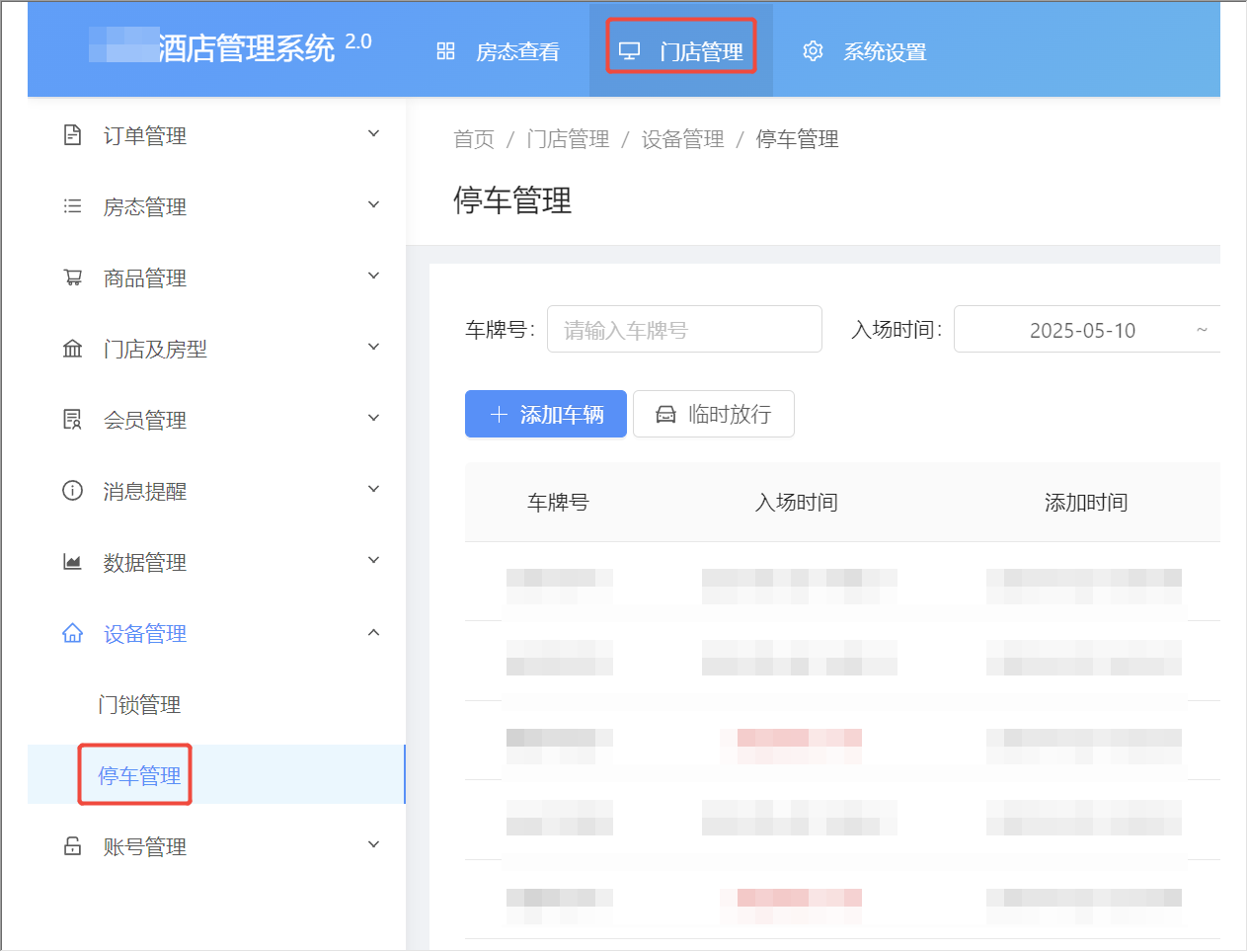Expand the 订单管理 menu chevron

coord(373,133)
